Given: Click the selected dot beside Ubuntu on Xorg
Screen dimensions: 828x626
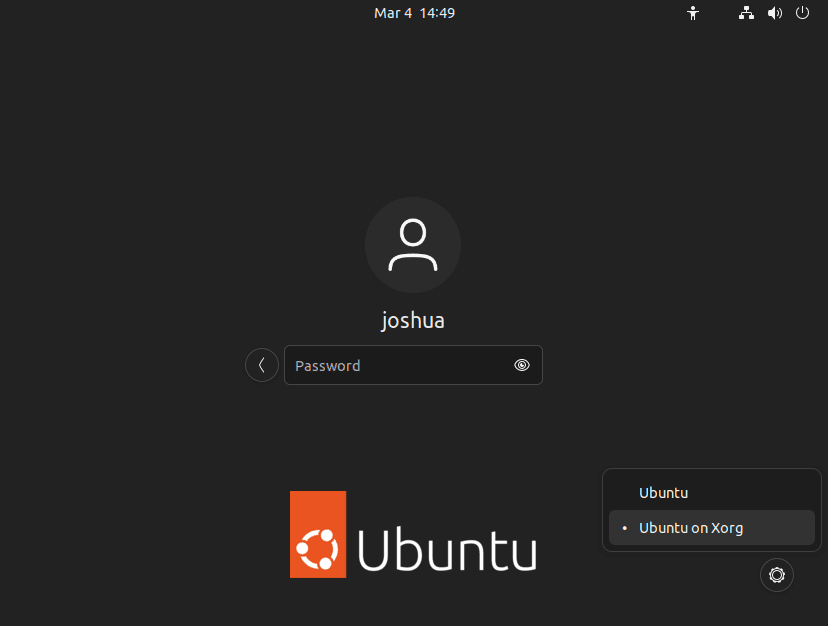Looking at the screenshot, I should click(624, 528).
